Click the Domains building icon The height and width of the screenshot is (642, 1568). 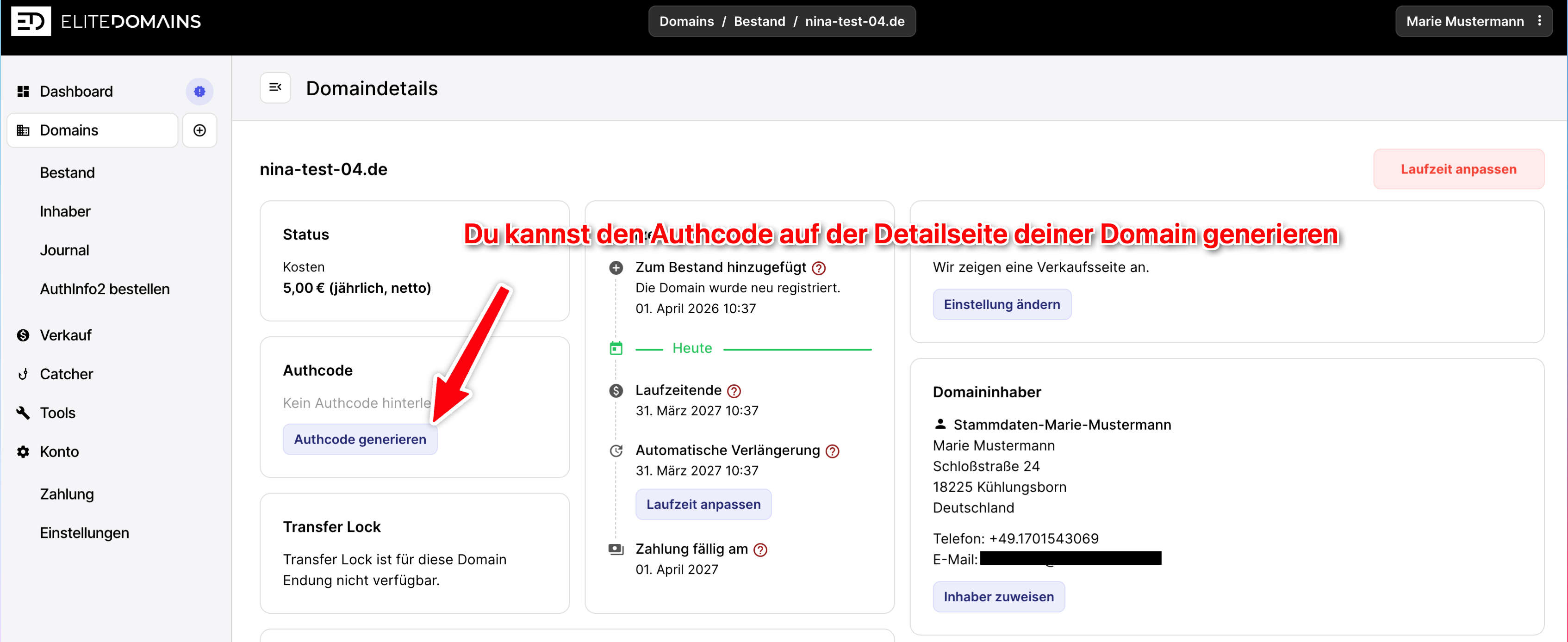point(23,130)
